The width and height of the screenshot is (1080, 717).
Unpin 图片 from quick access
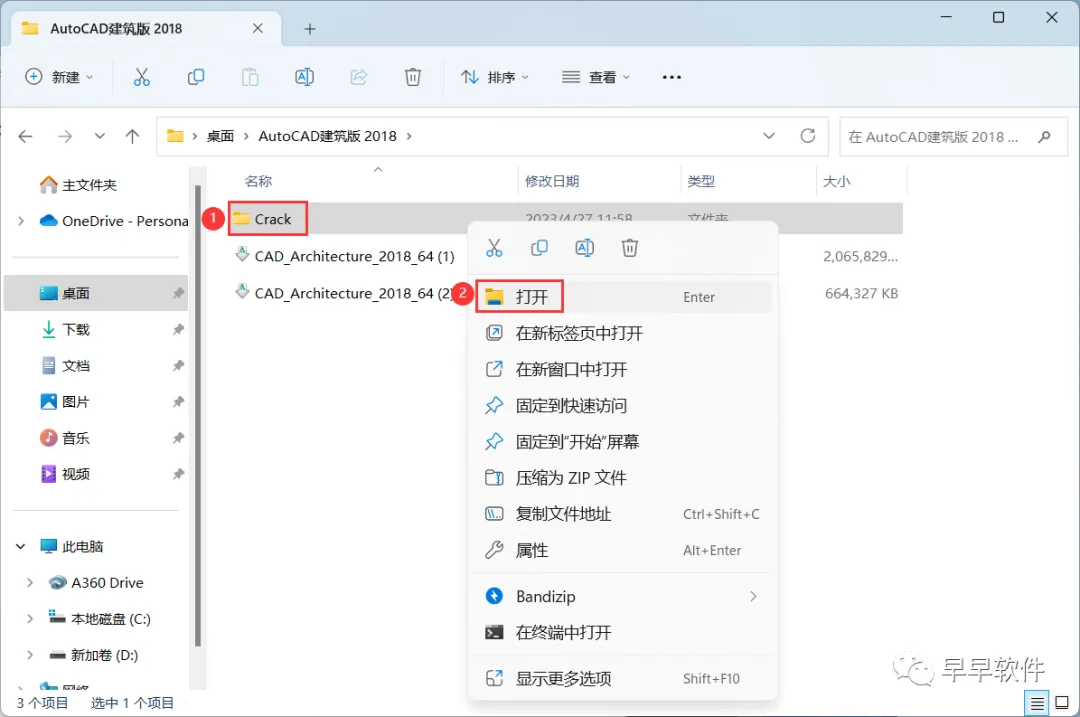178,402
